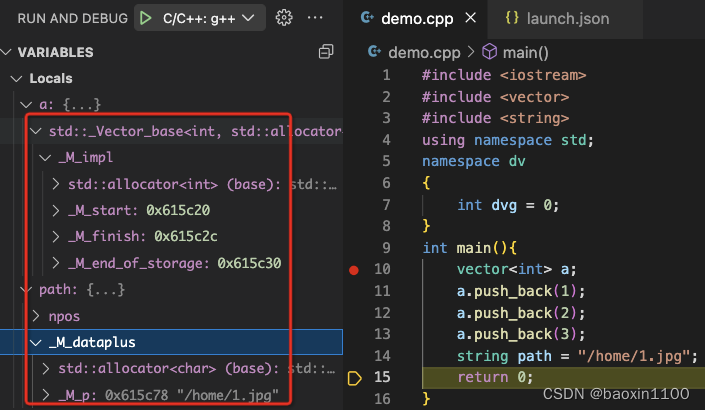Open more actions ellipsis in debug header
Screen dimensions: 705x410
coord(315,18)
